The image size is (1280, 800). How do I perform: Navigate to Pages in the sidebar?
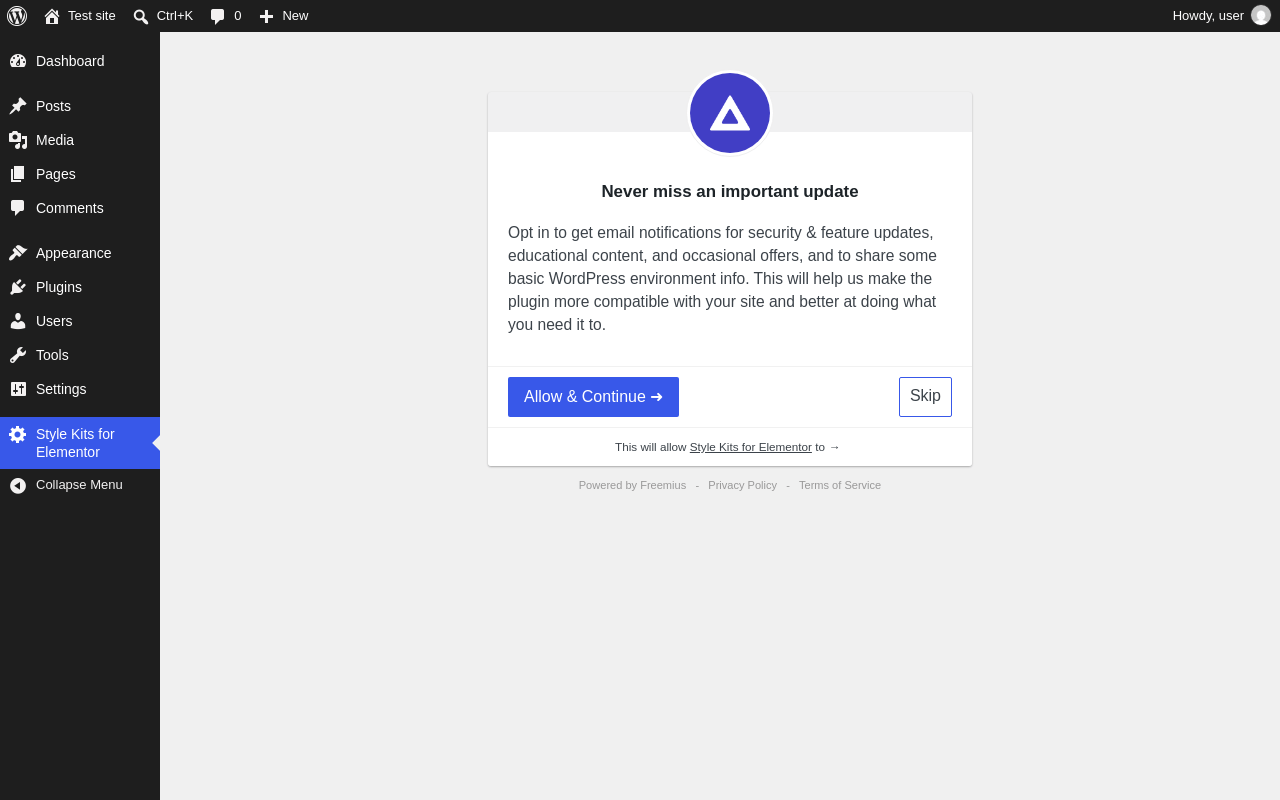pyautogui.click(x=80, y=174)
